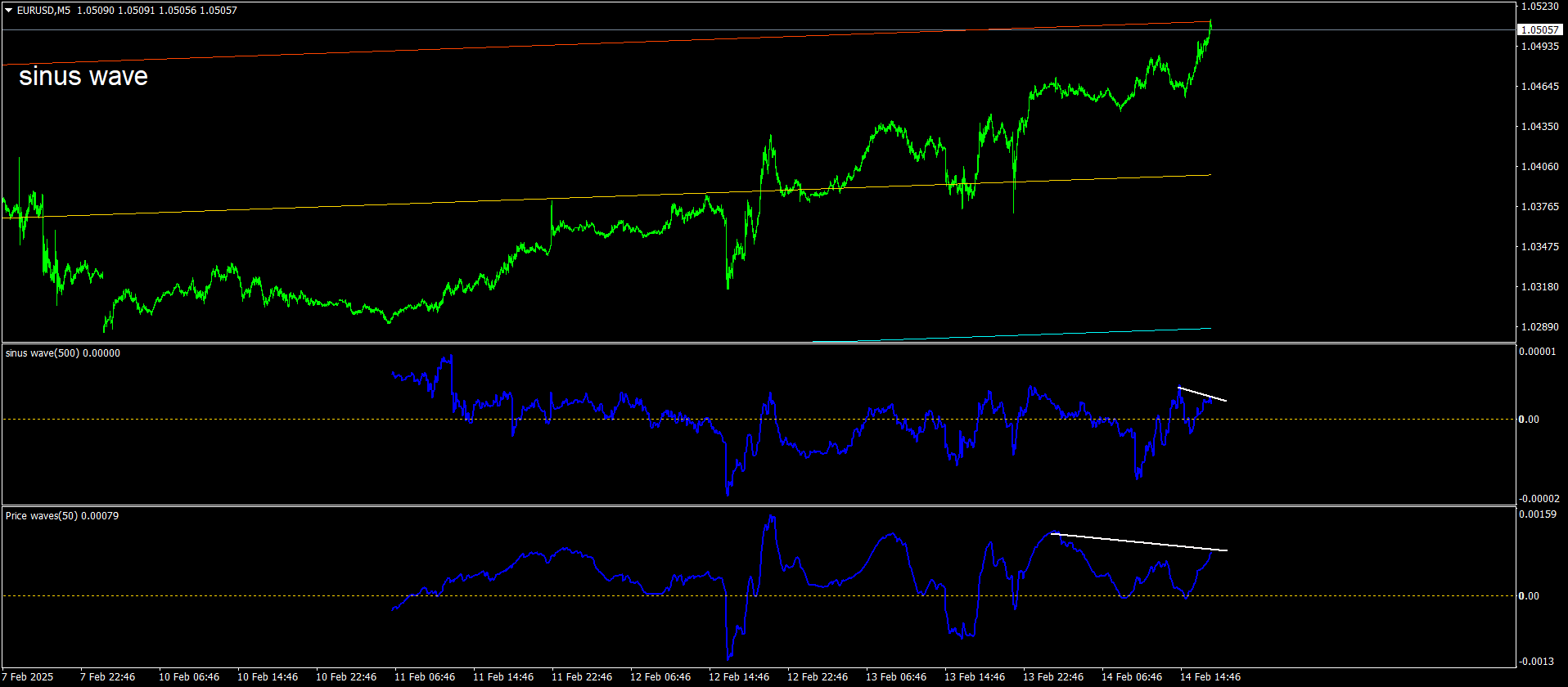This screenshot has width=1568, height=687.
Task: Select the 'sinus wave' text label
Action: [x=83, y=76]
